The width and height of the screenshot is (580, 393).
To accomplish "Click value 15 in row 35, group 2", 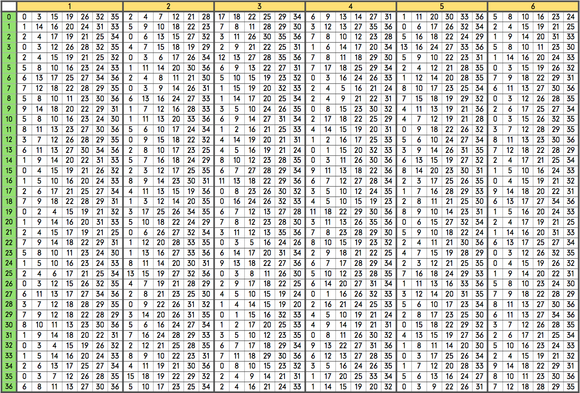I will tap(131, 376).
